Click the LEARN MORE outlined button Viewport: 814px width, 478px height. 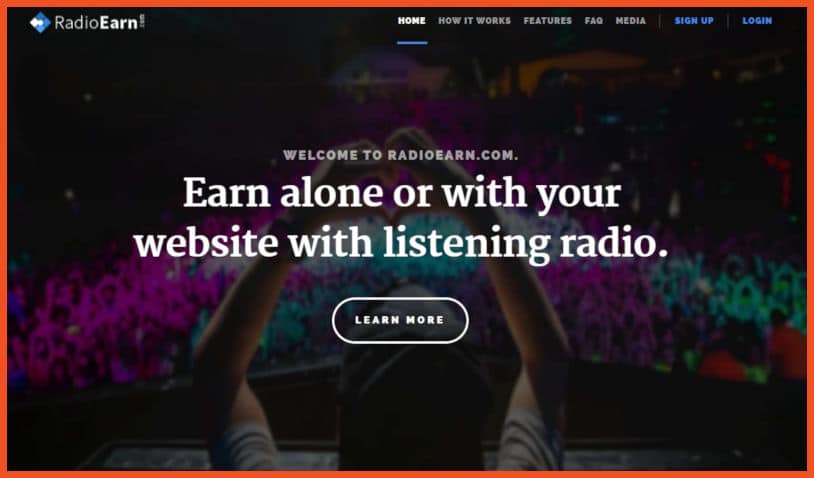click(x=400, y=320)
